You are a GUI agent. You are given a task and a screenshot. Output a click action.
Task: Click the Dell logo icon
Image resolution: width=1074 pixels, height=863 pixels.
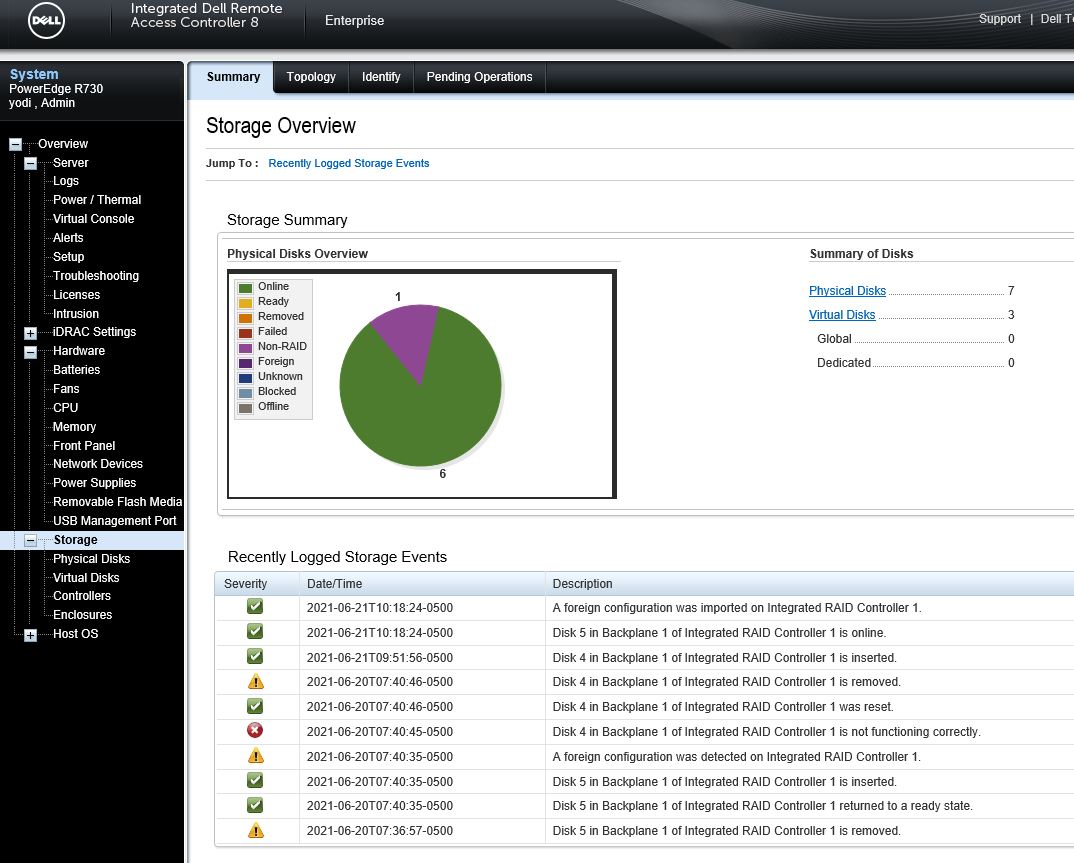coord(46,21)
